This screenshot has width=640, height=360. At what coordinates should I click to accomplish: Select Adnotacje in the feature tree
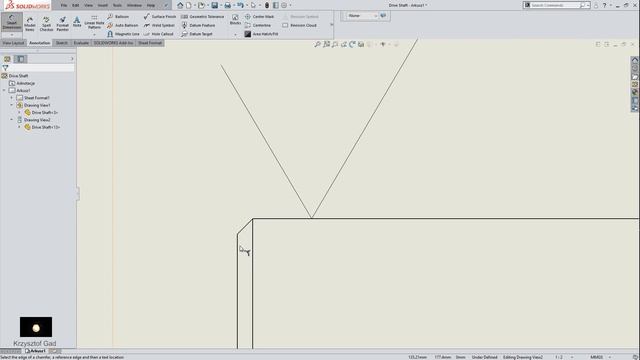click(x=25, y=83)
